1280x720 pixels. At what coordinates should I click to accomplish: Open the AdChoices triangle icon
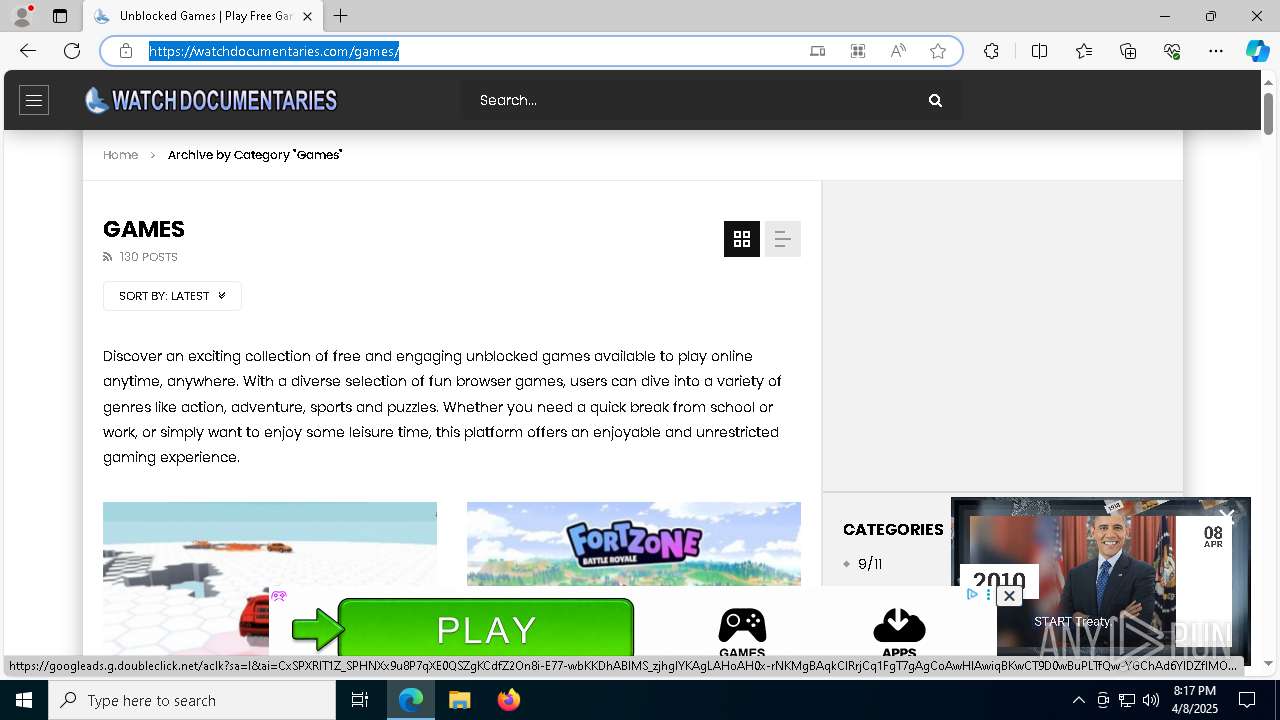(x=972, y=594)
